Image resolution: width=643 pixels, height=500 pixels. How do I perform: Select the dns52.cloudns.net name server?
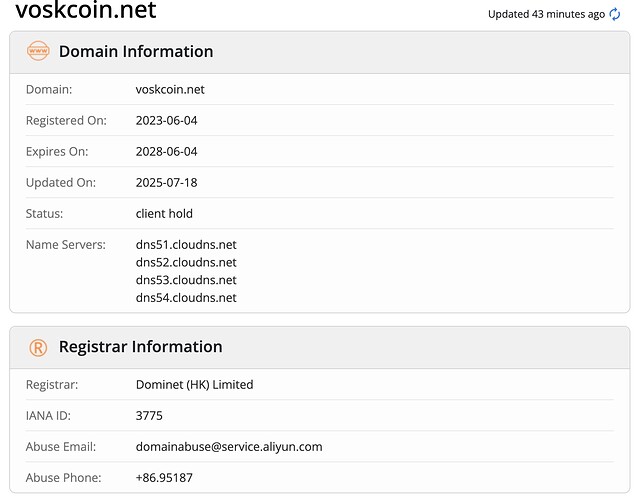186,263
